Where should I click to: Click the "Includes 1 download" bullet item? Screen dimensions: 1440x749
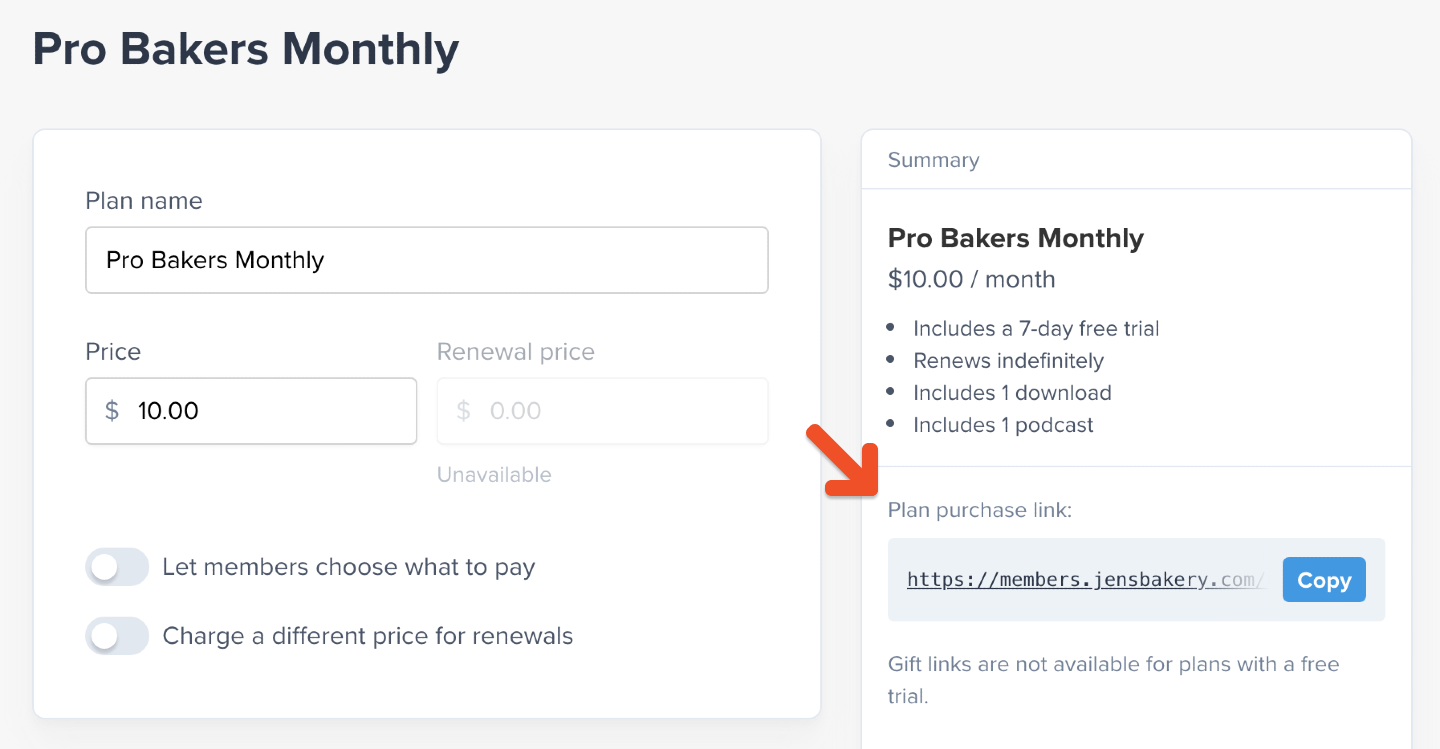click(1012, 392)
